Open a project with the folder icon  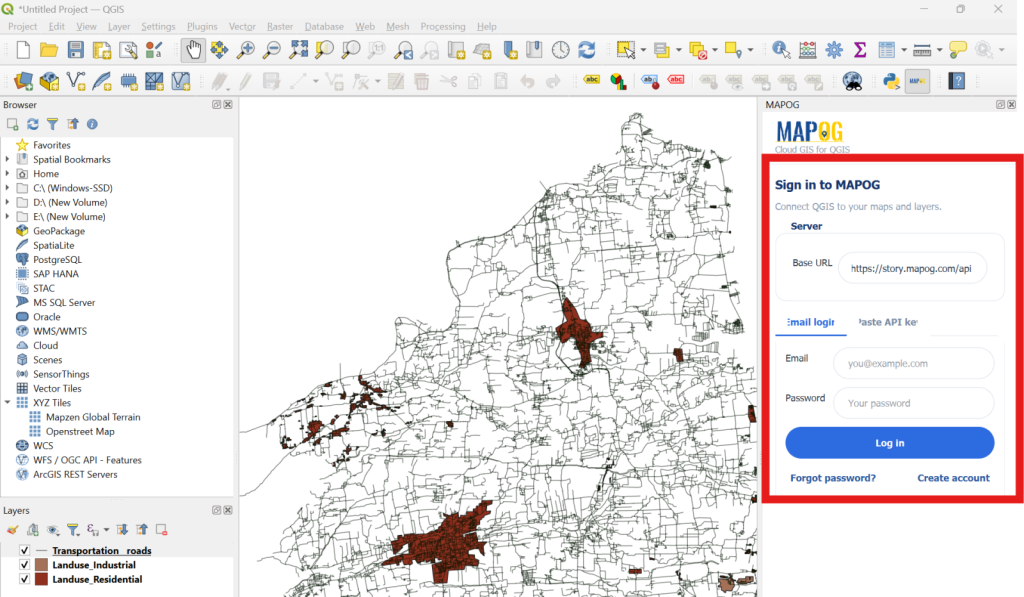[49, 50]
